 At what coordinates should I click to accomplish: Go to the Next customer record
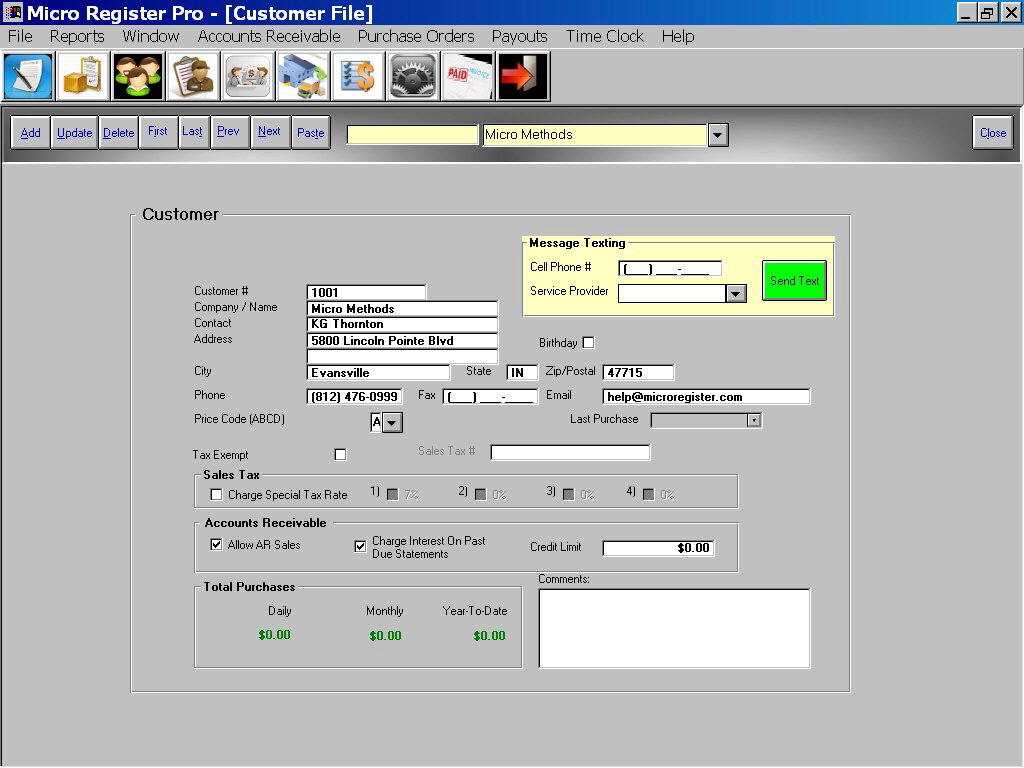[x=270, y=133]
